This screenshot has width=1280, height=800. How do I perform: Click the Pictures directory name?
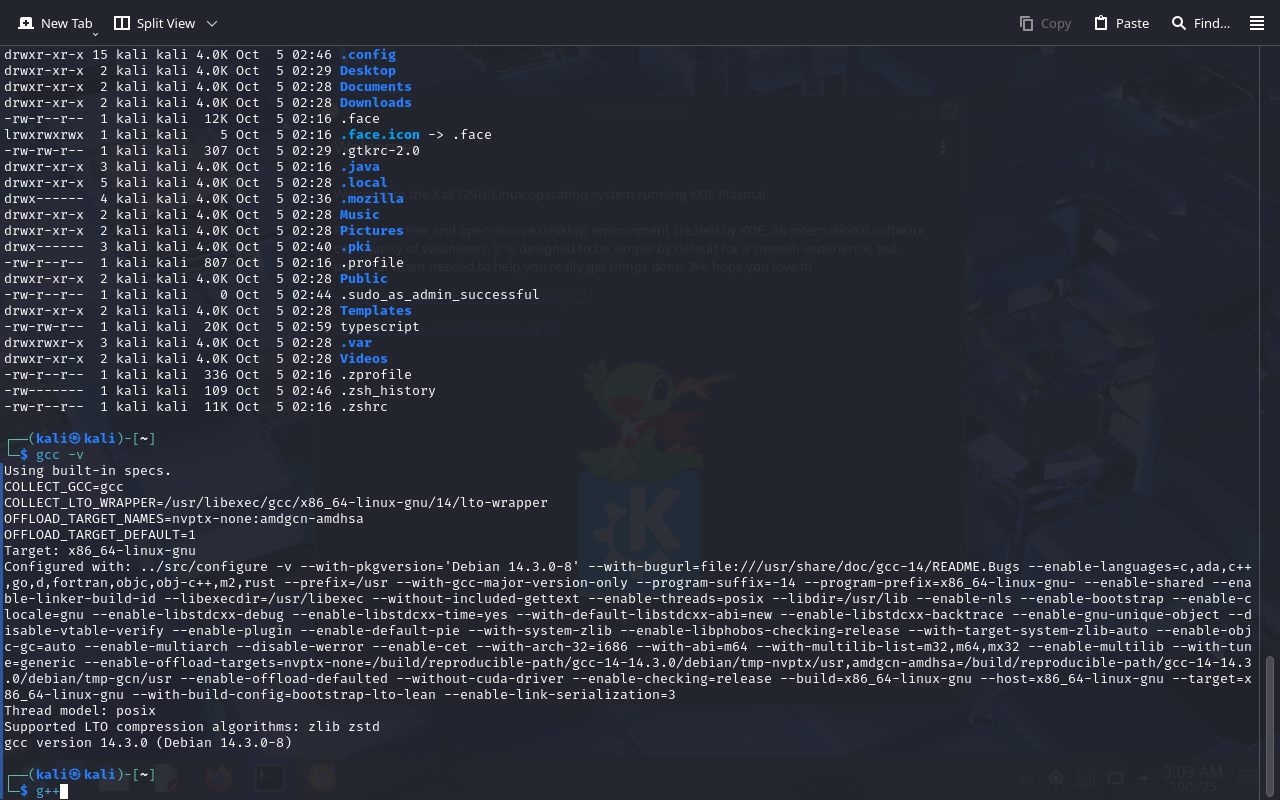pos(371,231)
